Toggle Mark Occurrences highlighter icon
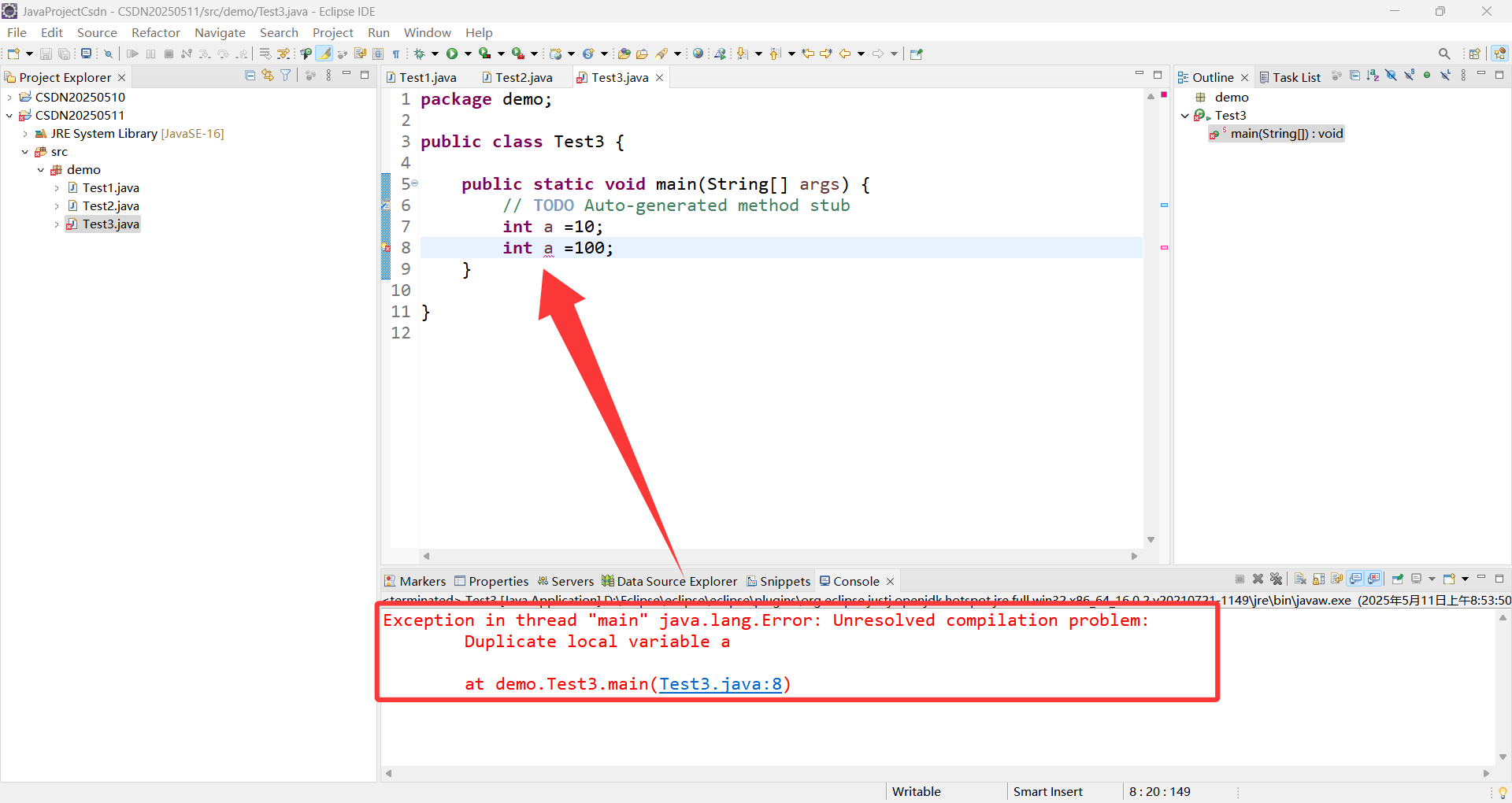Viewport: 1512px width, 803px height. pos(324,54)
